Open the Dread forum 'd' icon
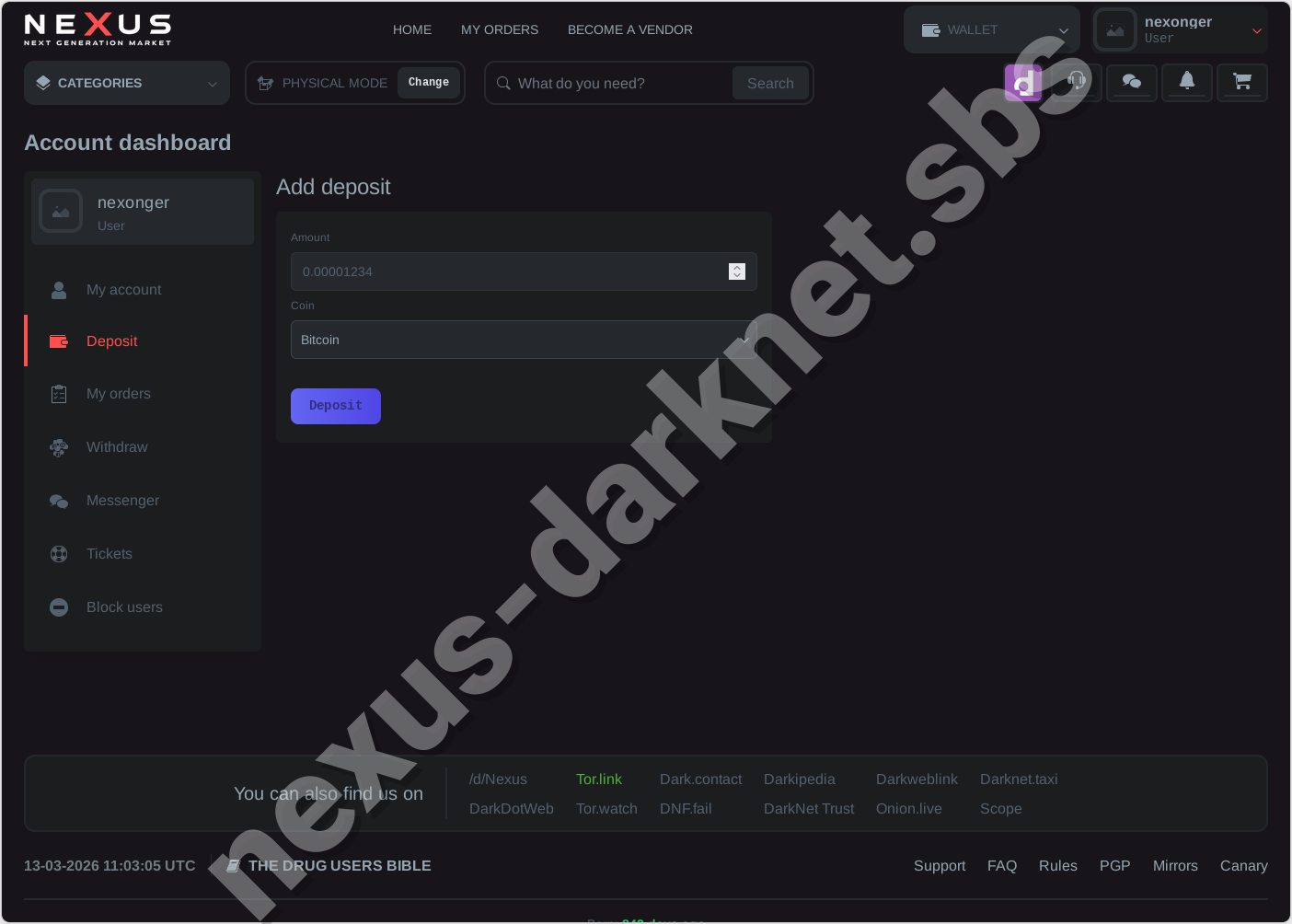The height and width of the screenshot is (924, 1292). [1022, 83]
